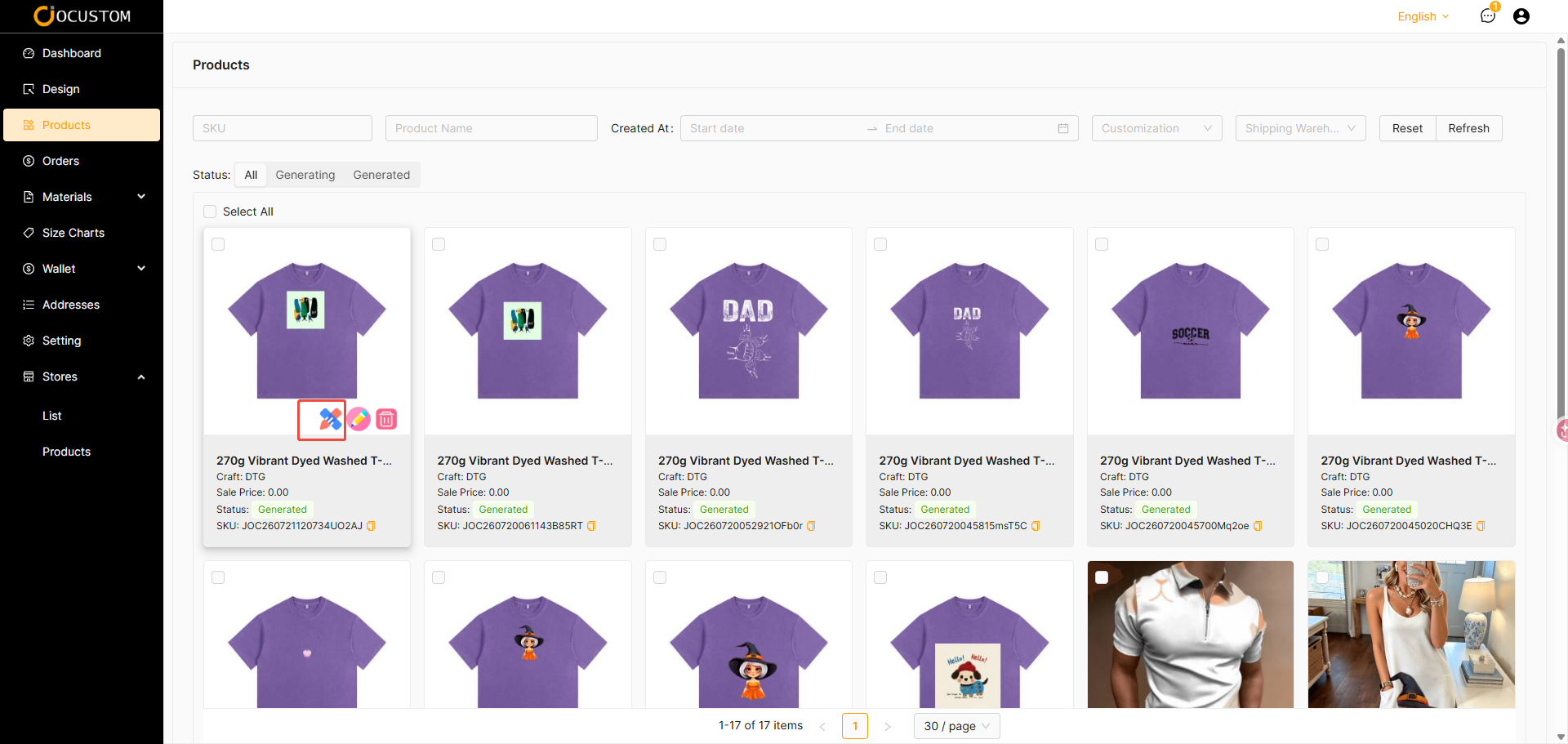Switch status filter to Generating tab
The height and width of the screenshot is (744, 1568).
(305, 175)
